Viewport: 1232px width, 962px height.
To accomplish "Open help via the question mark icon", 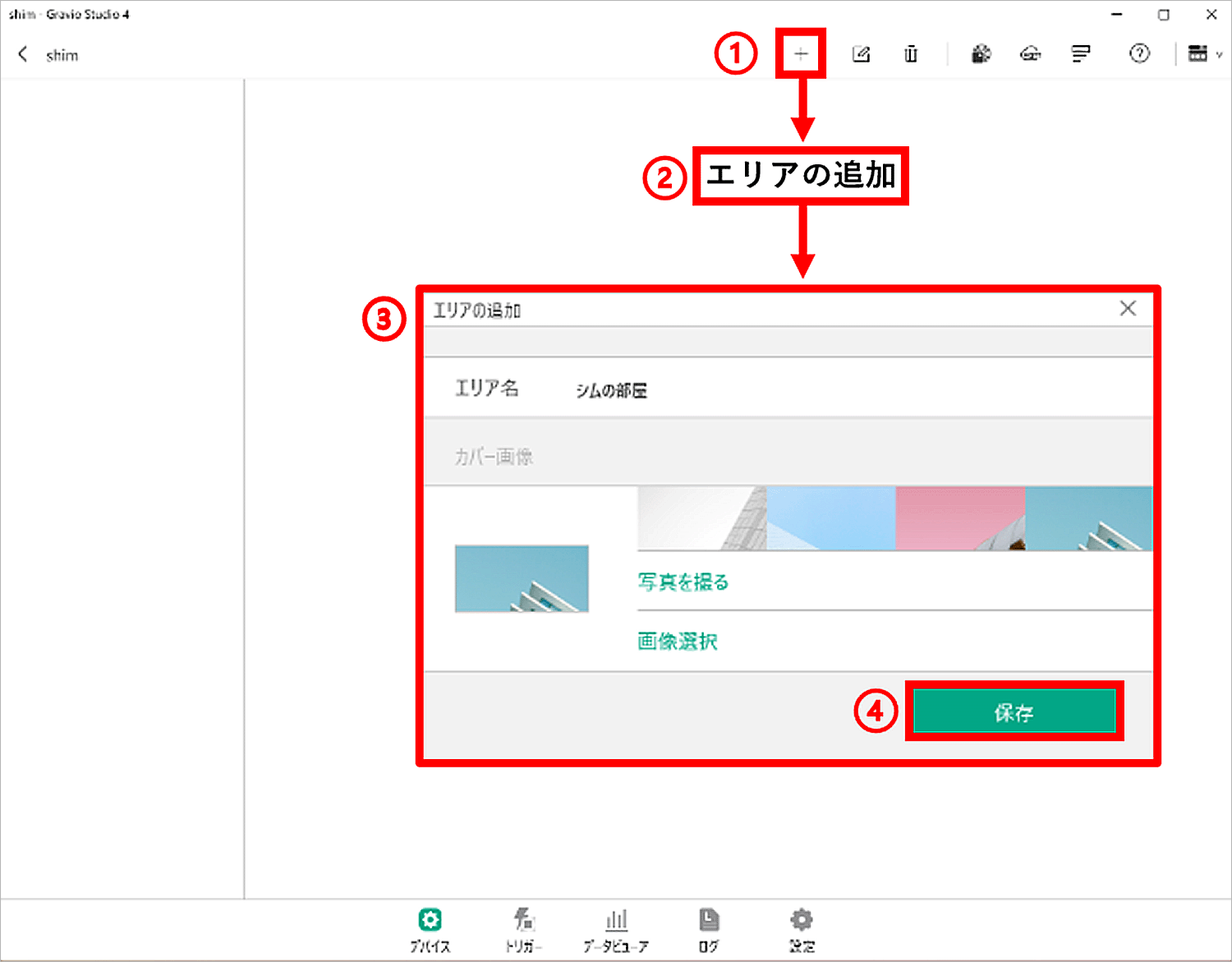I will [x=1139, y=53].
